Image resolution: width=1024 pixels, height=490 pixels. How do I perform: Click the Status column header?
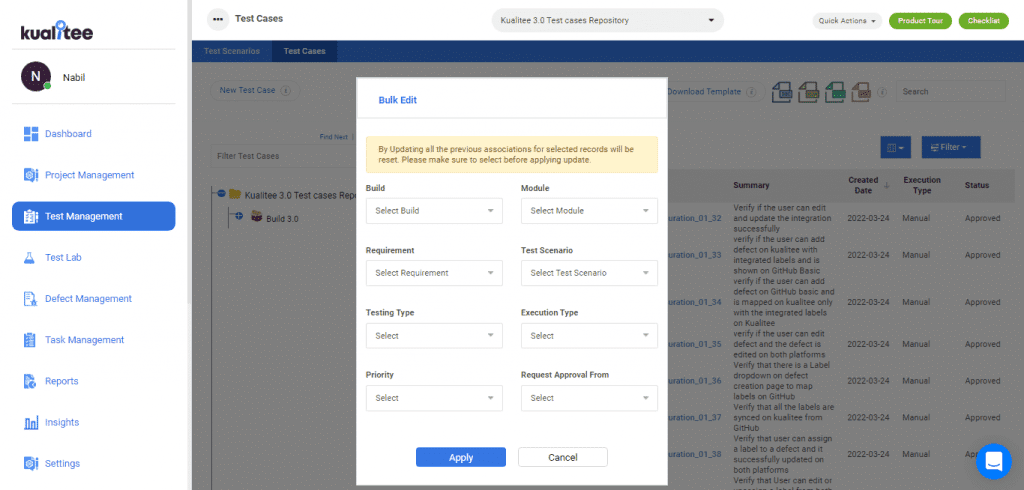coord(976,186)
